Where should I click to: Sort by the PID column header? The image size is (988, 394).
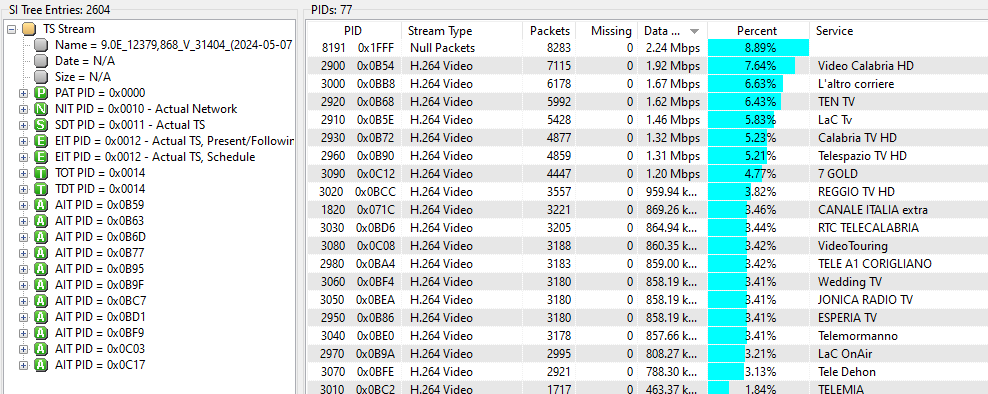[x=353, y=31]
